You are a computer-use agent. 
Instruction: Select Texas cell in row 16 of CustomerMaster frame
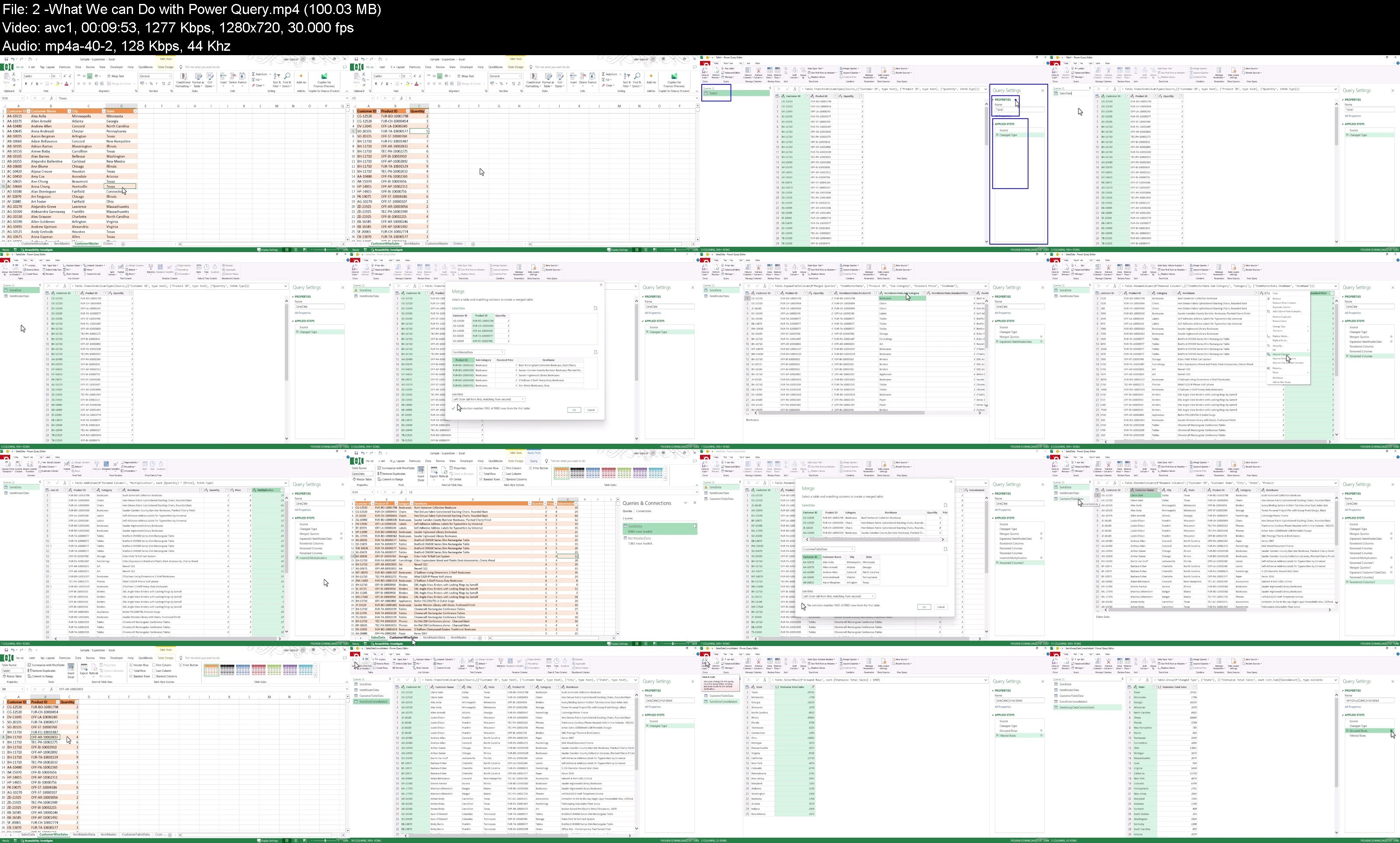[120, 186]
